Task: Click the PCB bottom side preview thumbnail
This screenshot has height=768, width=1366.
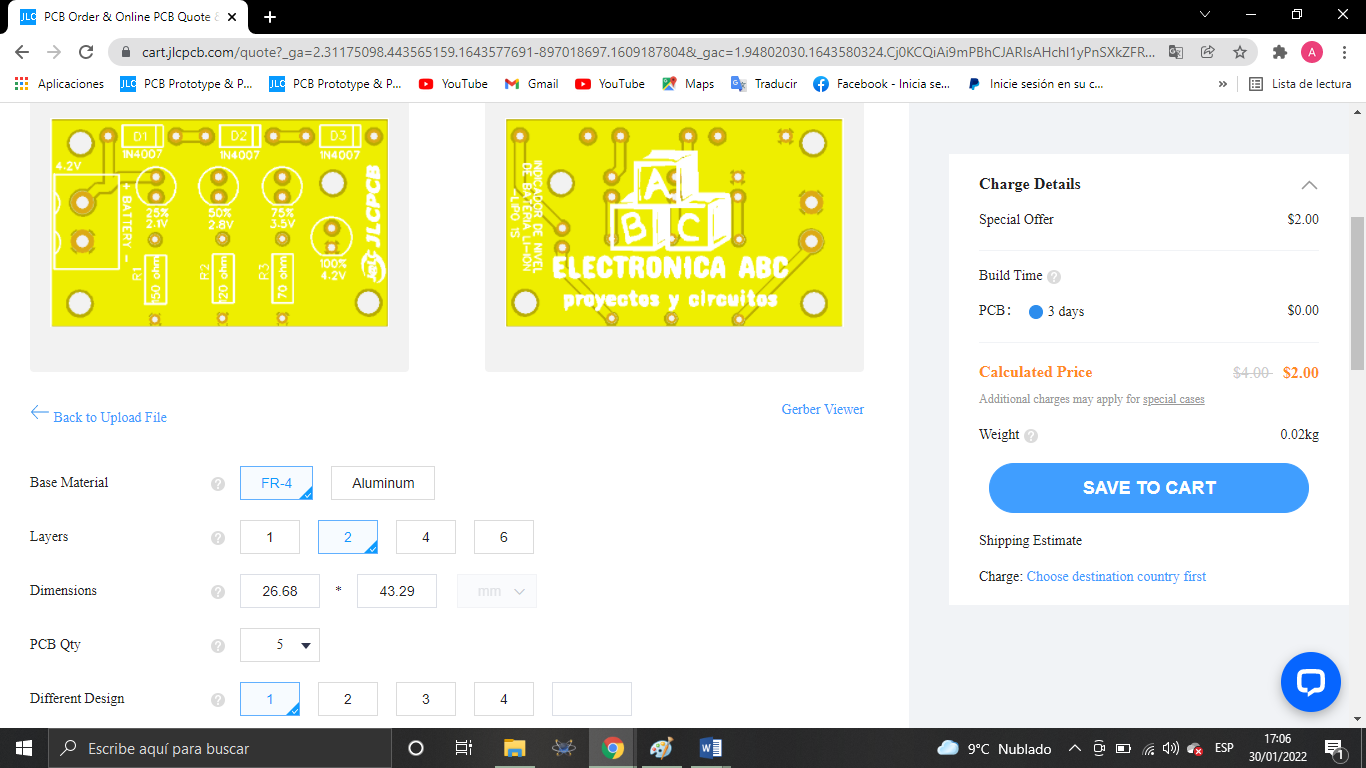Action: 674,222
